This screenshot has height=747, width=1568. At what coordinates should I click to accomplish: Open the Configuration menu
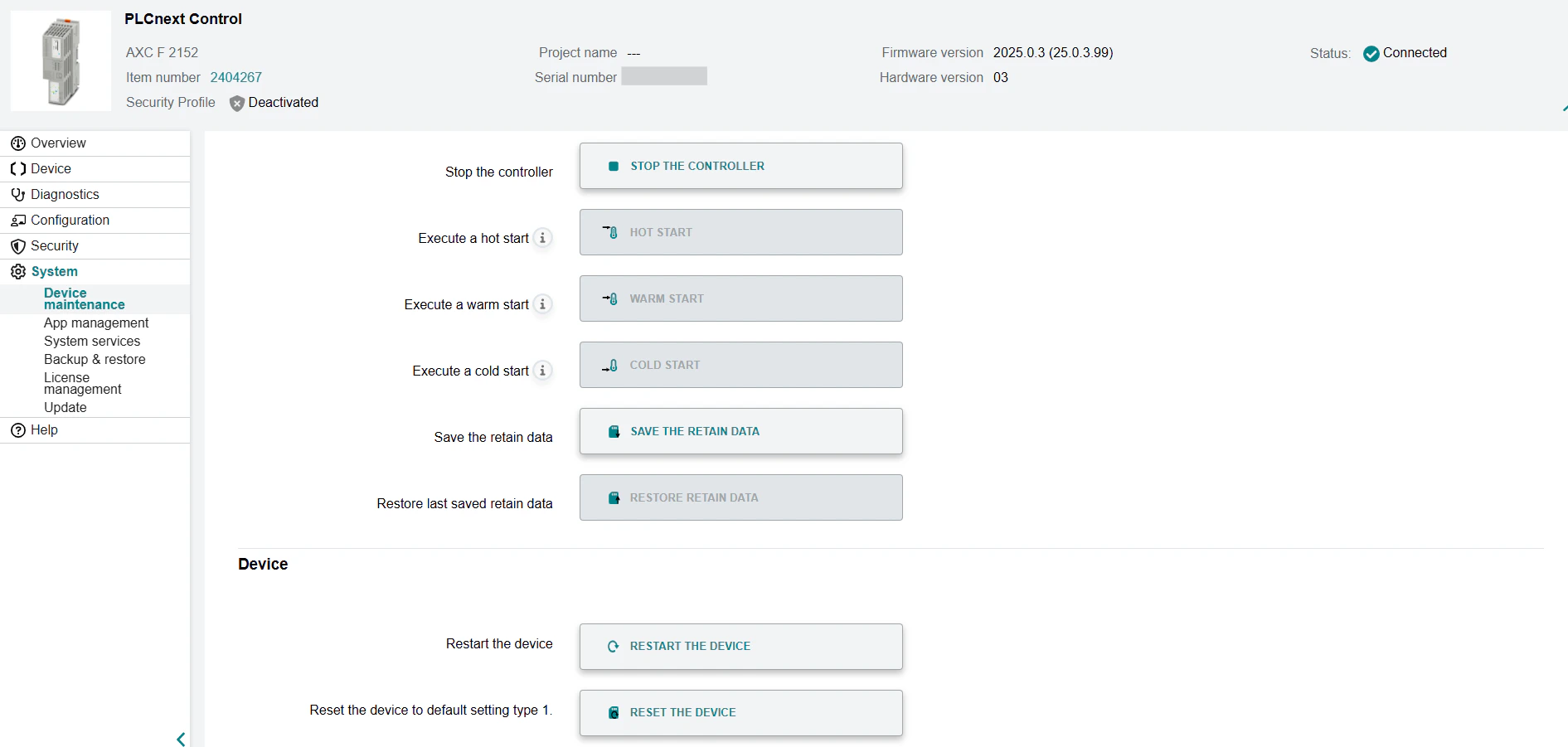coord(95,221)
